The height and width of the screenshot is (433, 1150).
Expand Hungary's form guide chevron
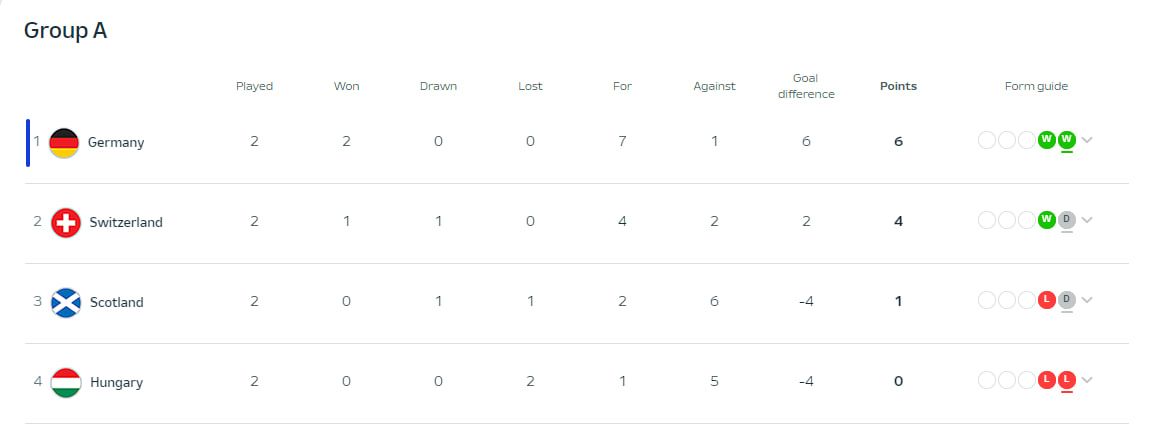coord(1087,380)
